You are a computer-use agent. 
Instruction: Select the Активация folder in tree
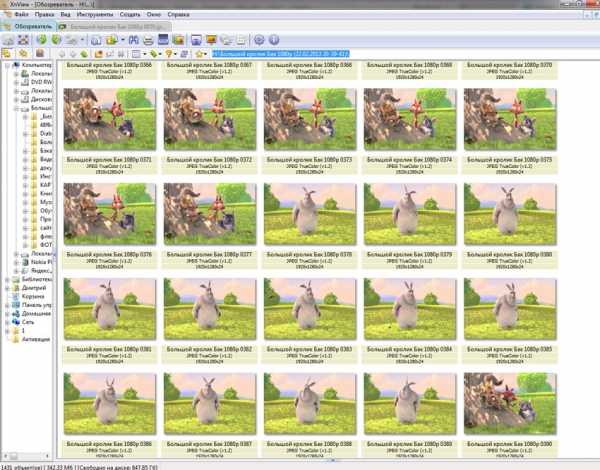(36, 339)
